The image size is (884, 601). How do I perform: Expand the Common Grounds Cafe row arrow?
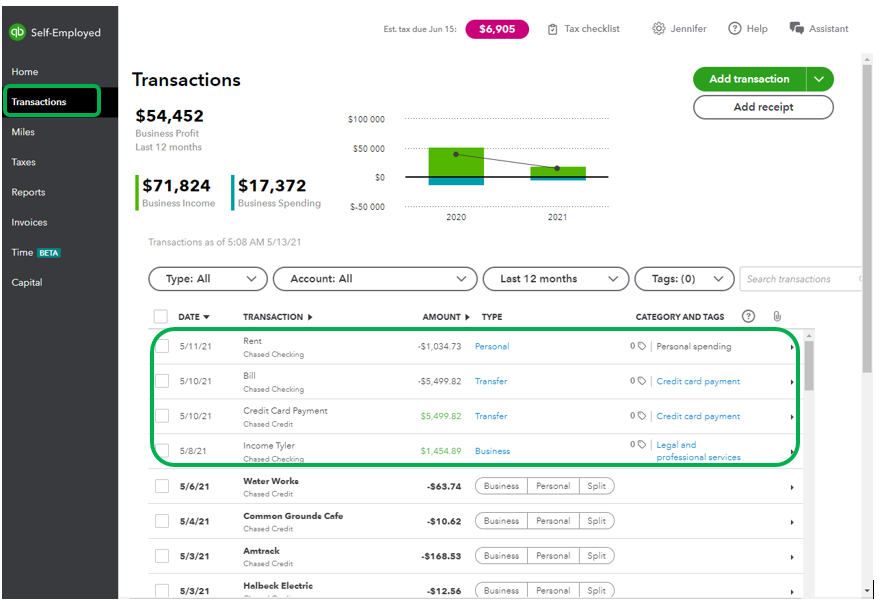tap(792, 522)
